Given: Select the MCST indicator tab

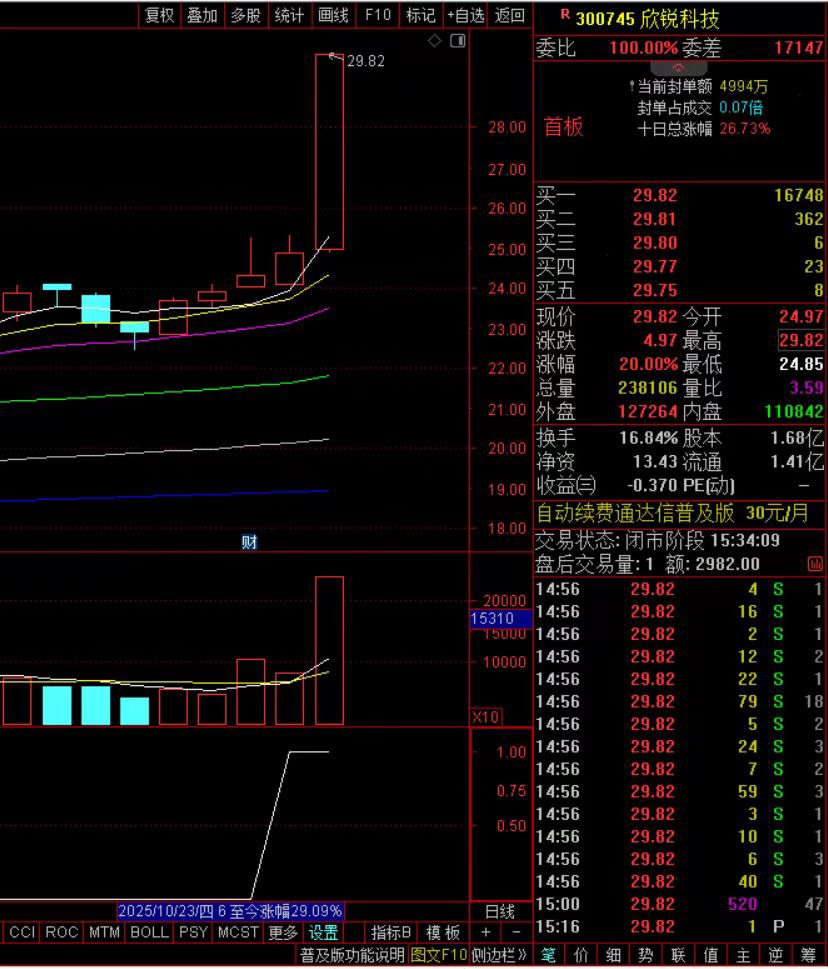Looking at the screenshot, I should click(x=238, y=932).
